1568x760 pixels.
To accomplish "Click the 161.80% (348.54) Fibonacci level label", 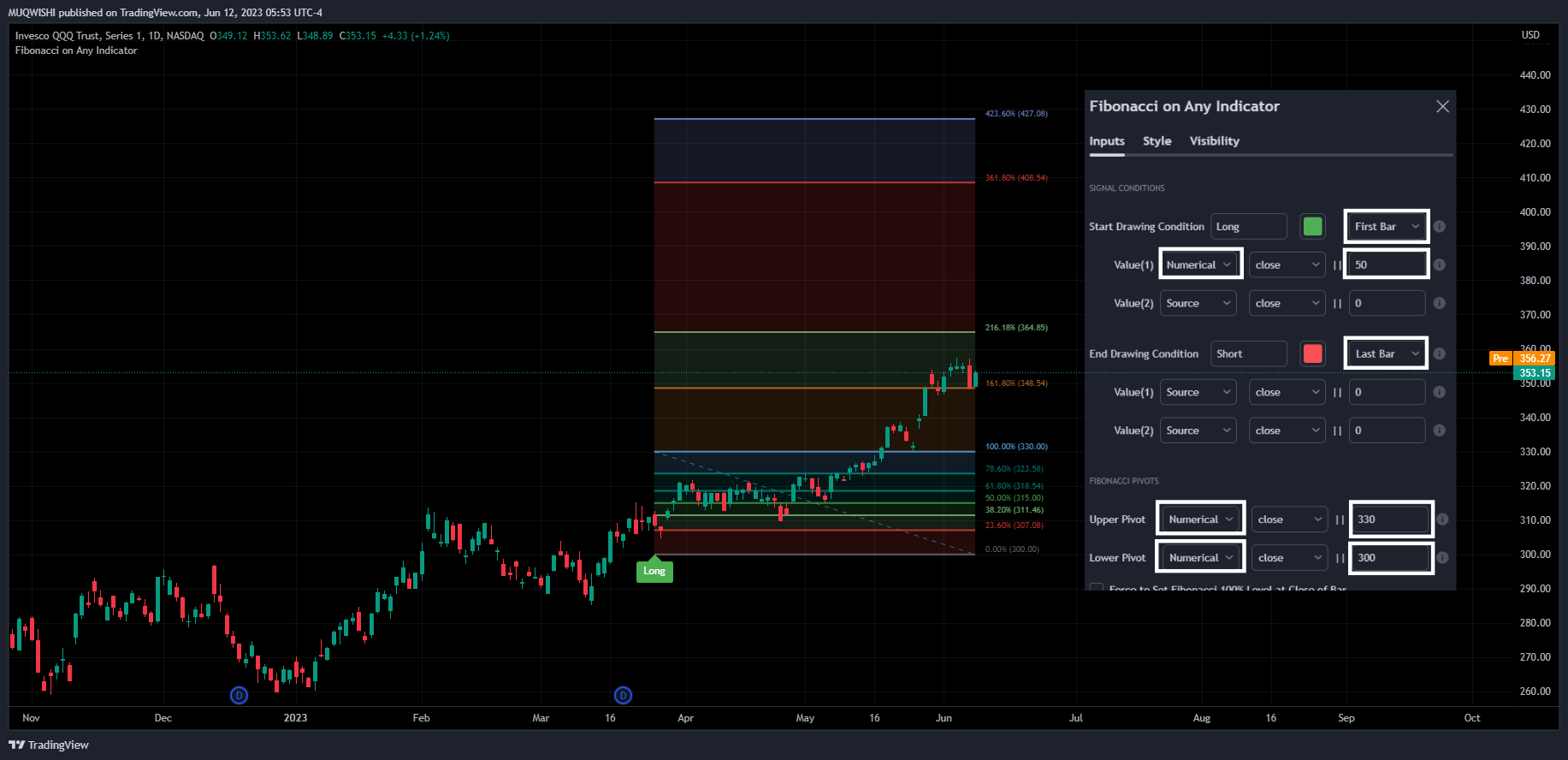I will click(x=1016, y=383).
